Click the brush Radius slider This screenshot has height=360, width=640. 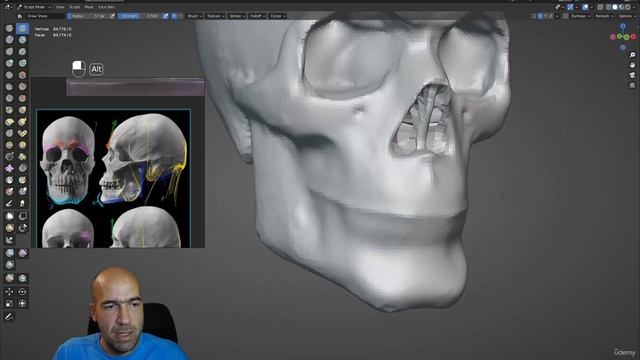tap(88, 16)
